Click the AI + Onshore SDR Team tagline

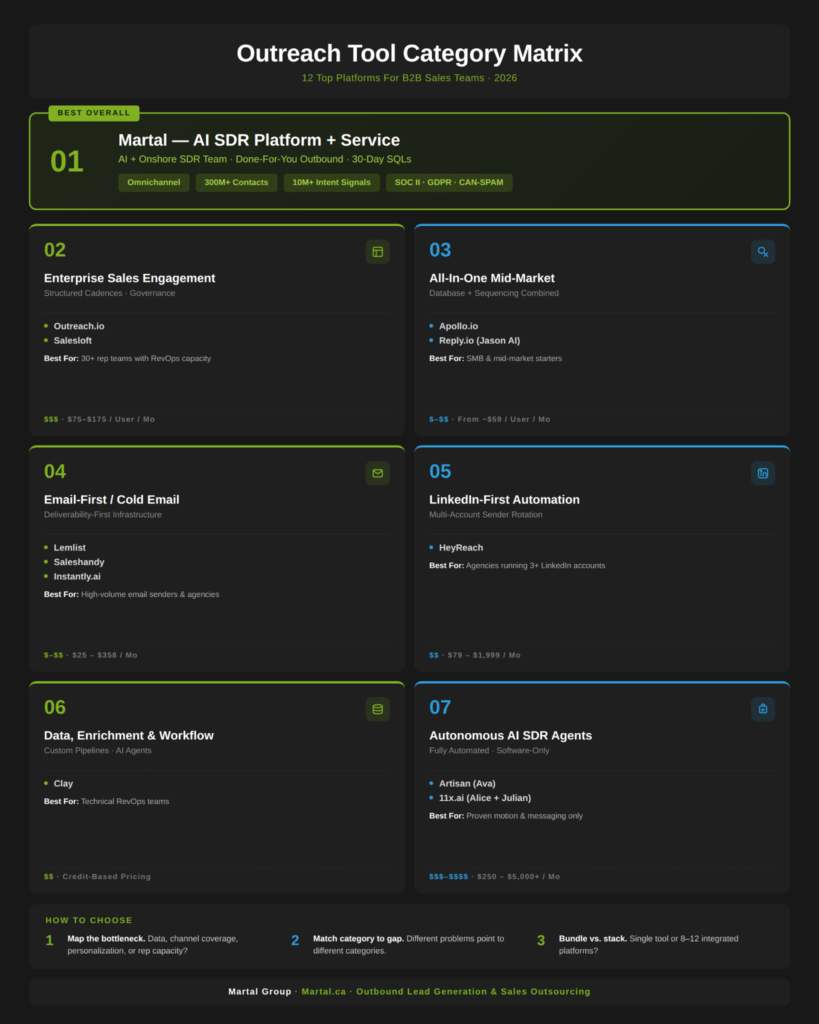click(265, 159)
